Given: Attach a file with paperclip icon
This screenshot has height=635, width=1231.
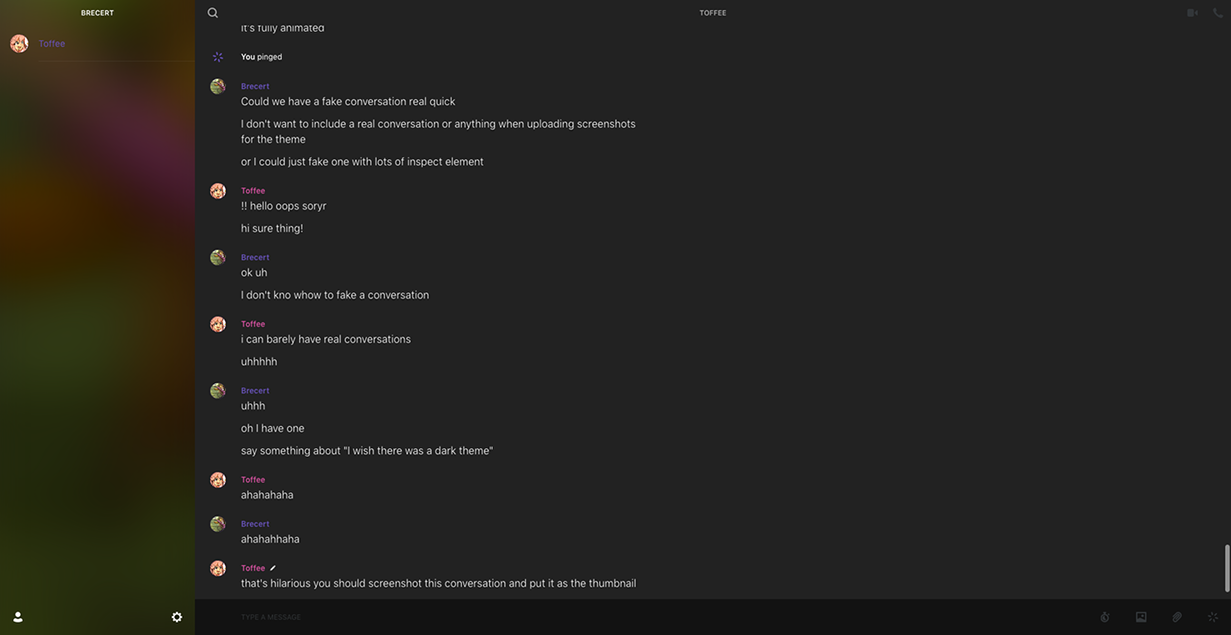Looking at the screenshot, I should [x=1177, y=617].
